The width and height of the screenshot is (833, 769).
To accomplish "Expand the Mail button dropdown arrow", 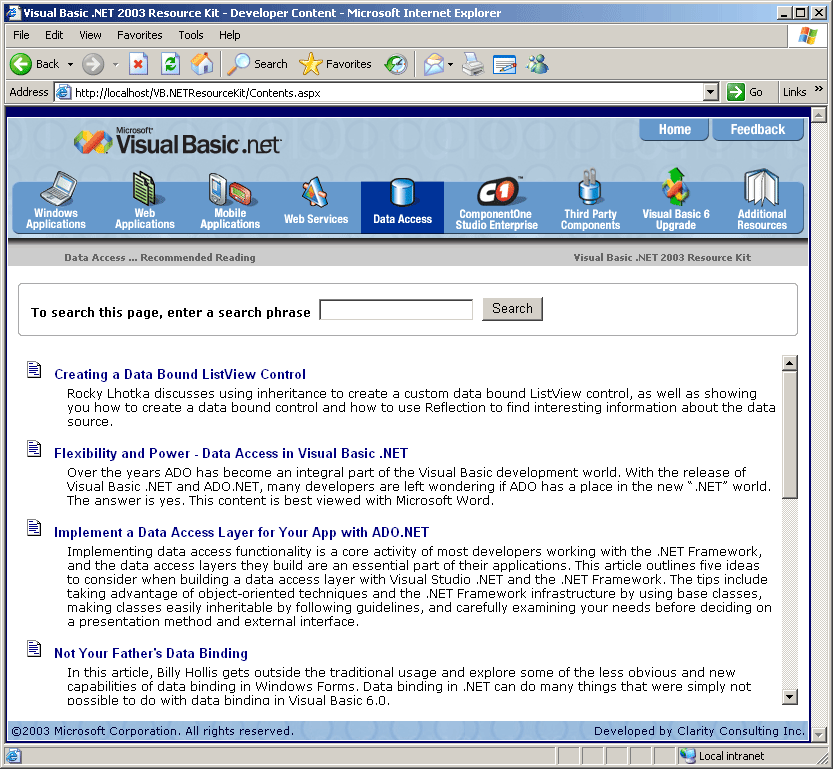I will [x=450, y=64].
